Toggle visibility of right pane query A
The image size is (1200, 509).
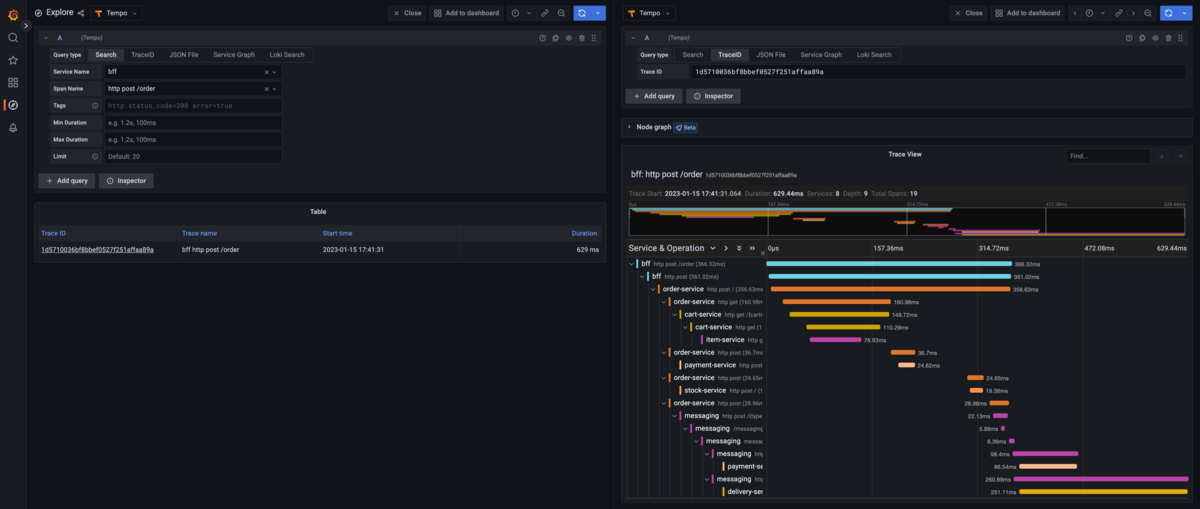[x=1155, y=37]
